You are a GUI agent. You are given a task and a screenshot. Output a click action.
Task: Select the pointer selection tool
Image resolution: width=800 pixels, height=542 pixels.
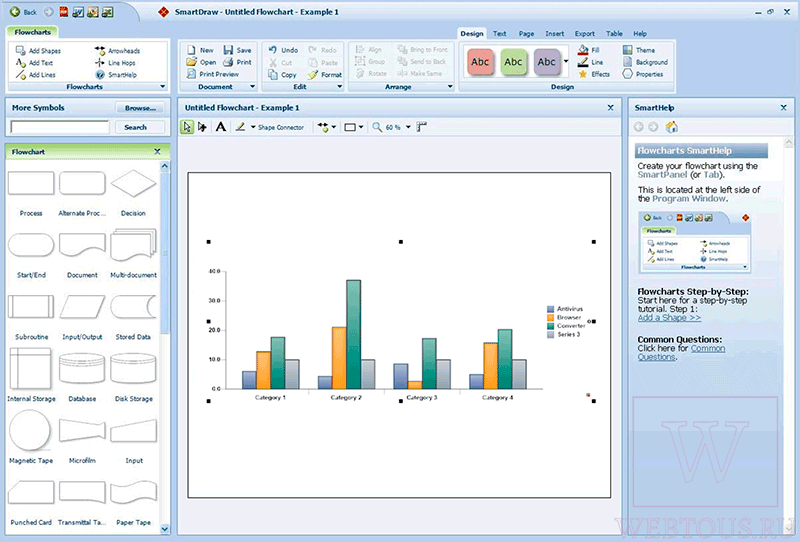coord(187,127)
